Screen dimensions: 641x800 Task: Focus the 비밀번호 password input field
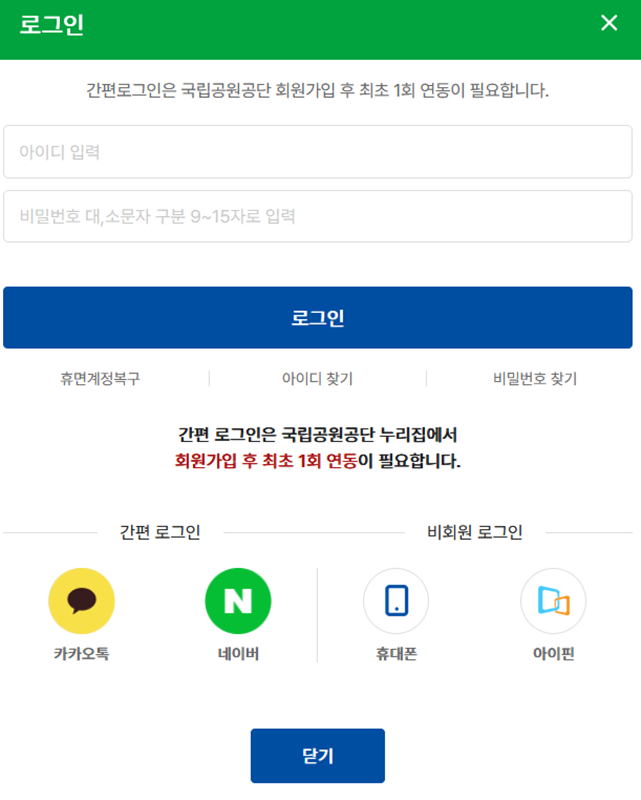pos(317,216)
